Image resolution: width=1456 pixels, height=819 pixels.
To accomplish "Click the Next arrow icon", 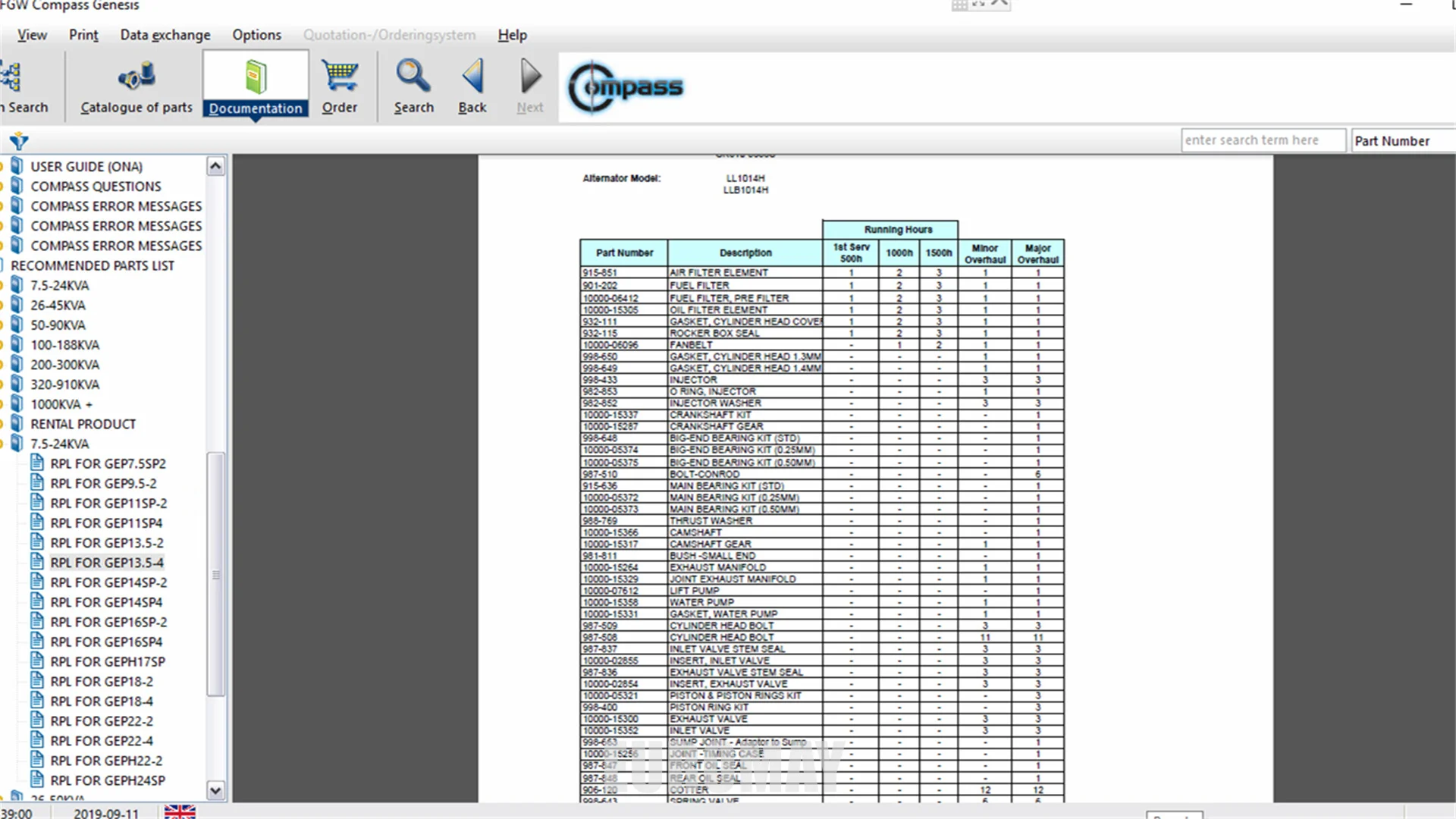I will tap(530, 77).
